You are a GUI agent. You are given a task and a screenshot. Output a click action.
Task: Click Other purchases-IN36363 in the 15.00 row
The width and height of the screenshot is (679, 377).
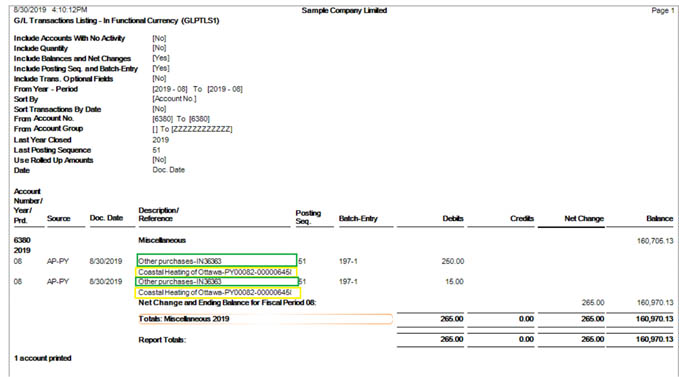tap(180, 281)
